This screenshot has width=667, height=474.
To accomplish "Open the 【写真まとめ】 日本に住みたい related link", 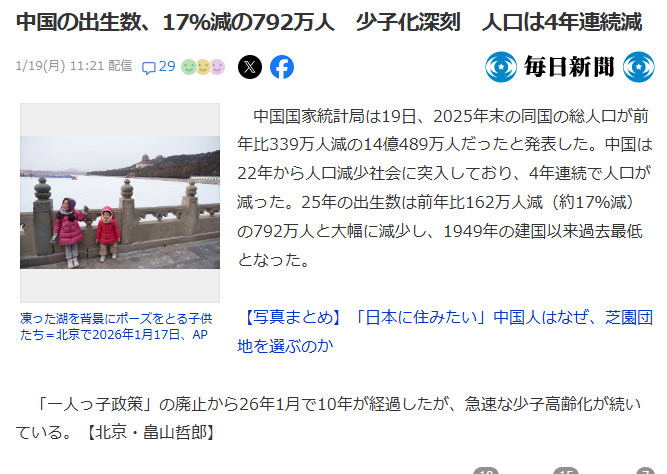I will coord(445,331).
